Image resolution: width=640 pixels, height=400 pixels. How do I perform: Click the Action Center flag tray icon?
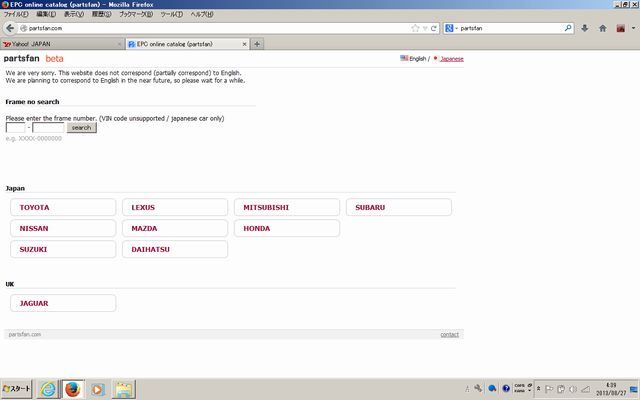point(549,389)
